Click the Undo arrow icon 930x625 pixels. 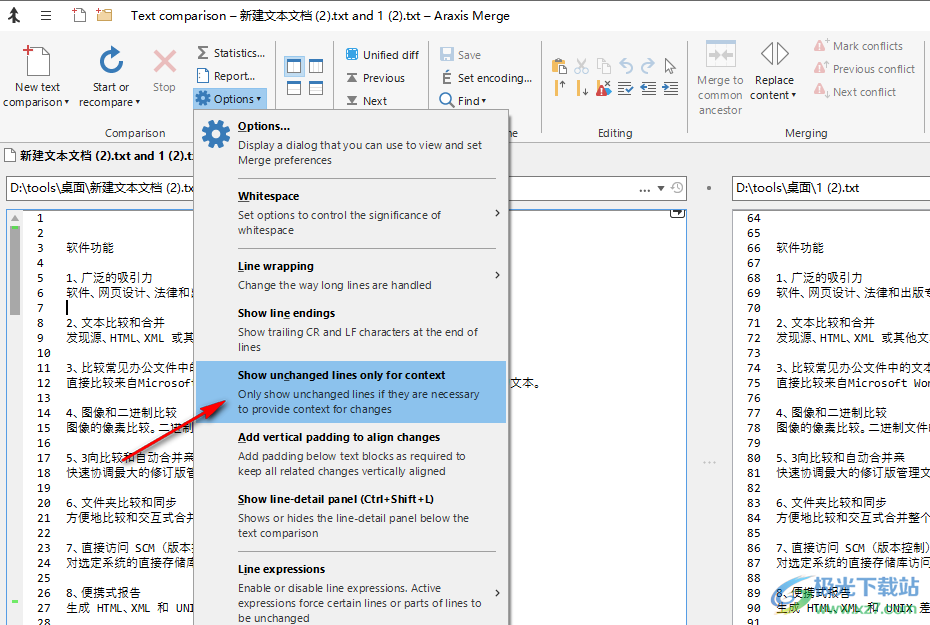pos(626,66)
